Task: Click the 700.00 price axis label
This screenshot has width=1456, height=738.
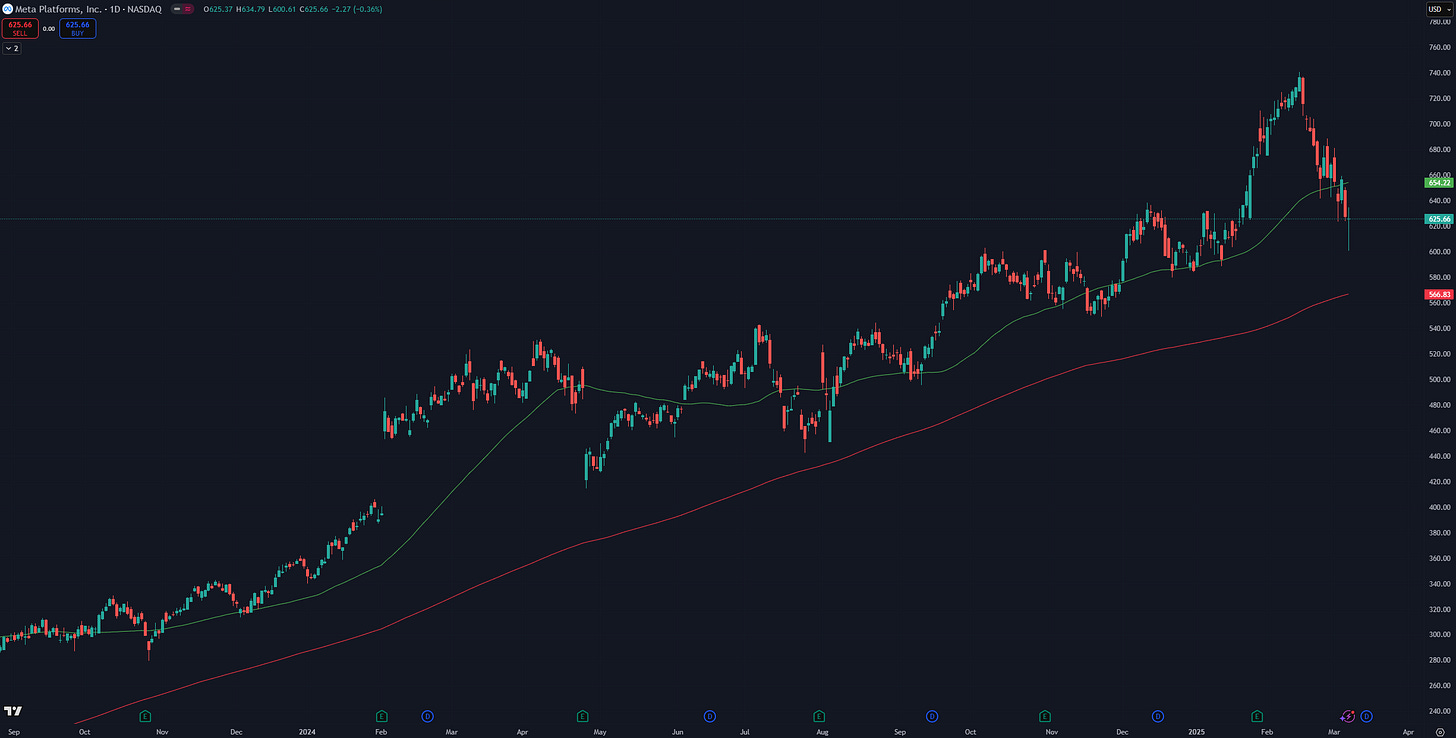Action: tap(1438, 124)
